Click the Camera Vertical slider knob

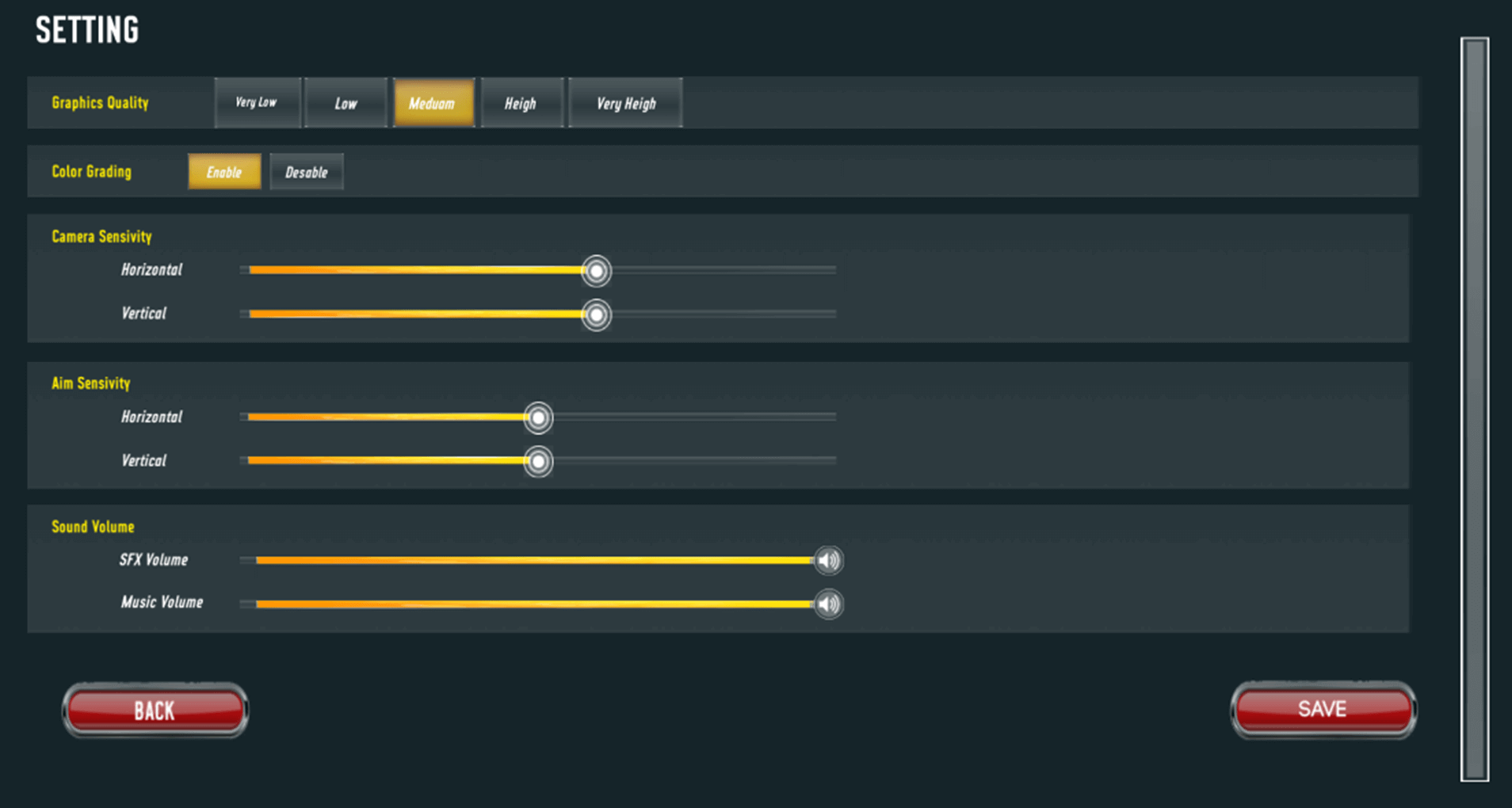point(596,314)
